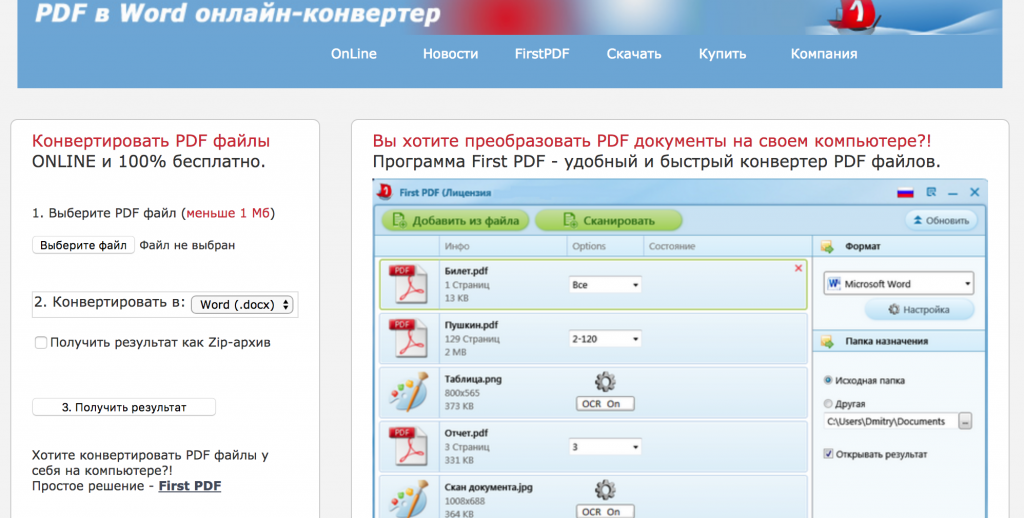Click the First PDF app logo icon
This screenshot has width=1024, height=518.
(385, 191)
